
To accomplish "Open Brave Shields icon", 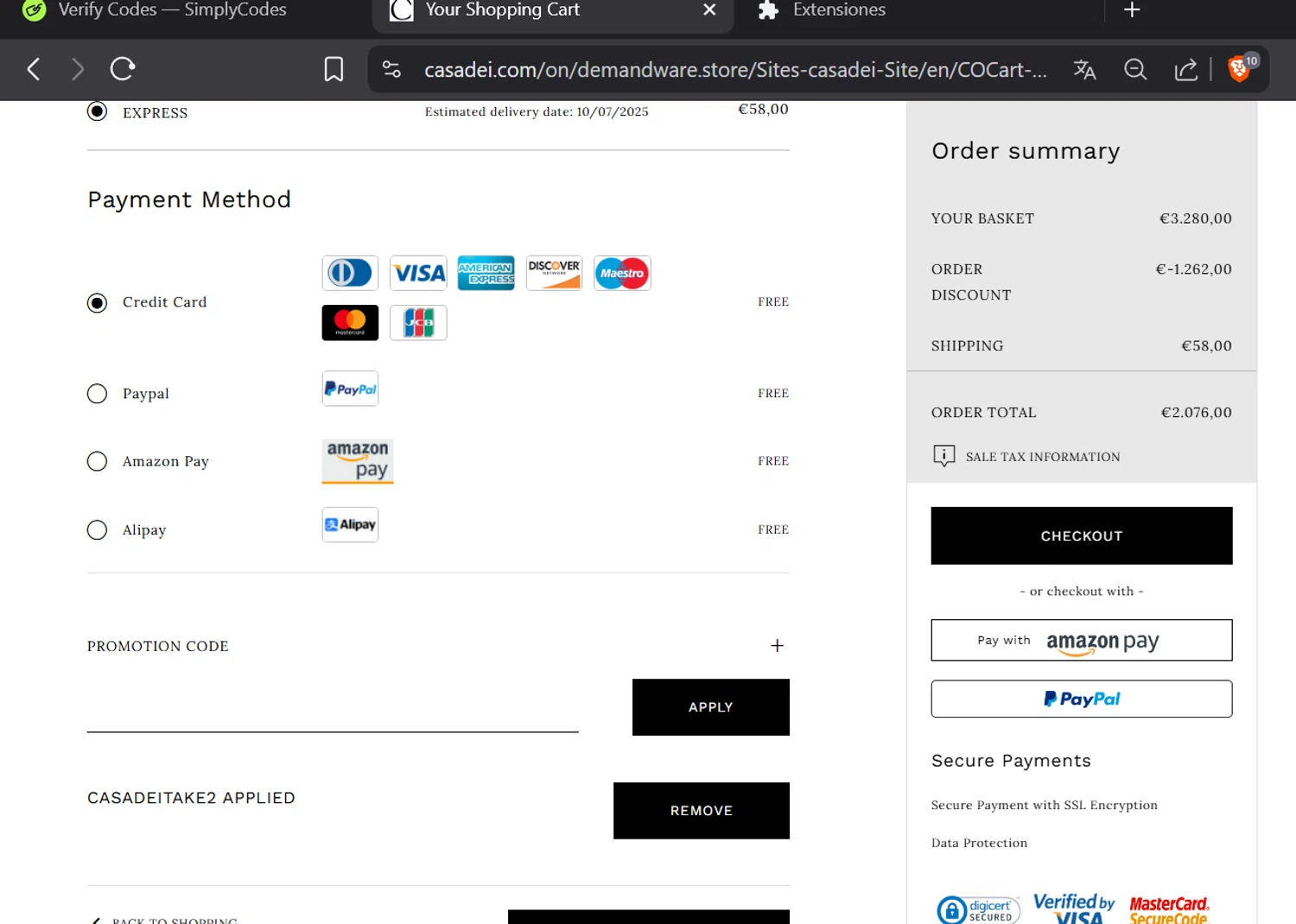I will (x=1242, y=67).
